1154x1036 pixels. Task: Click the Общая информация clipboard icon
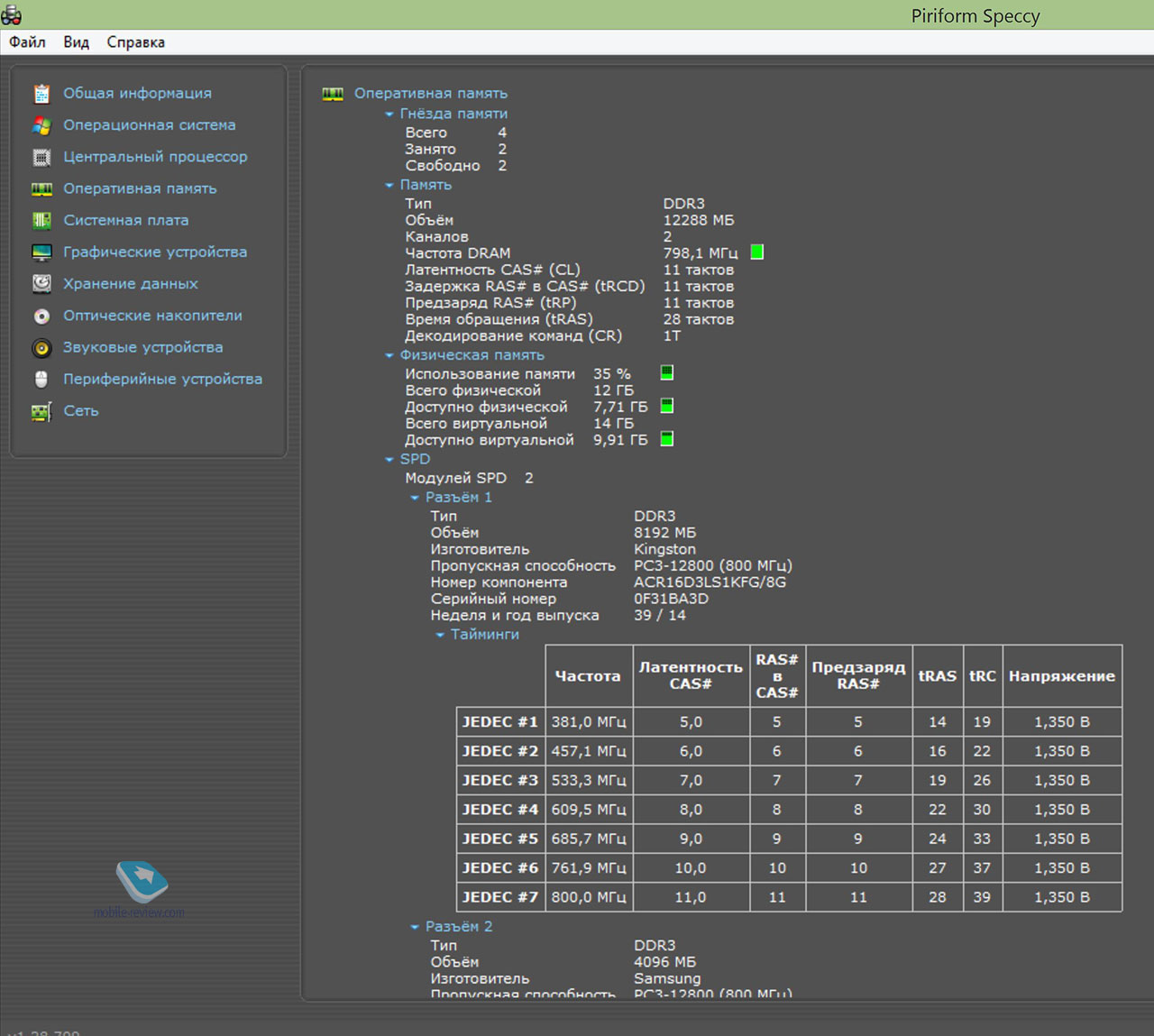pyautogui.click(x=41, y=94)
